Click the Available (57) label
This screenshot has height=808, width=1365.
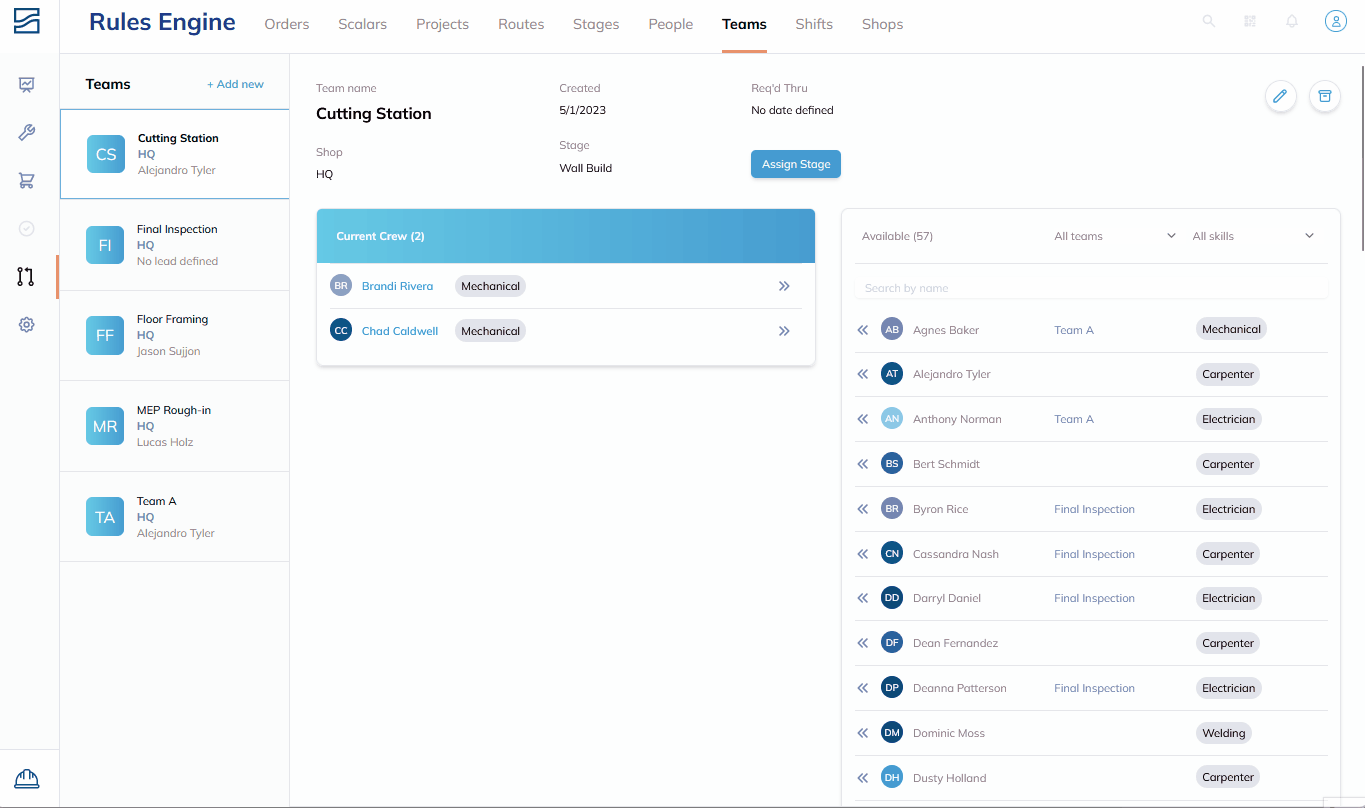pyautogui.click(x=897, y=236)
